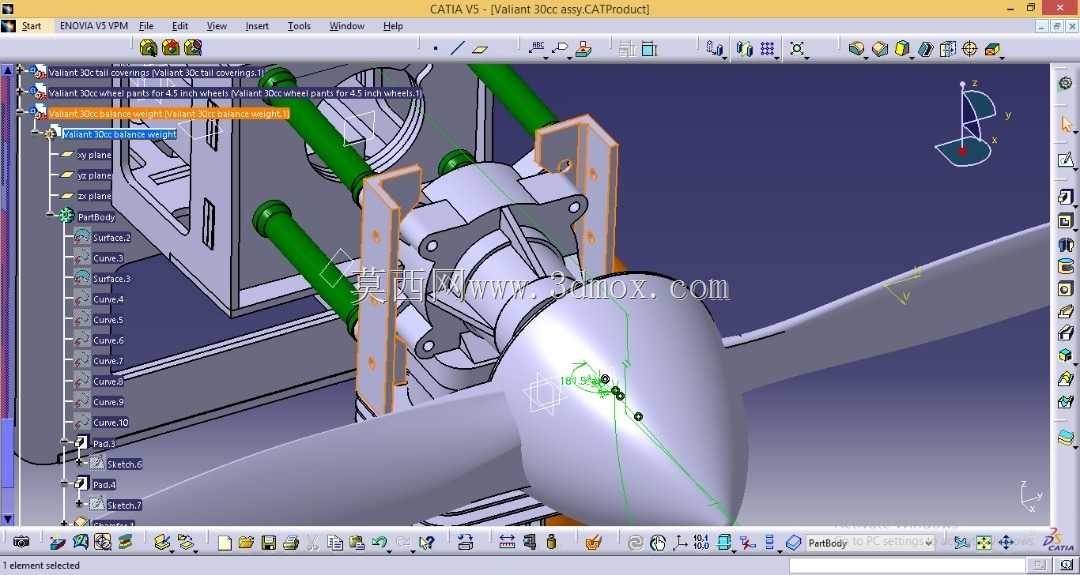Collapse the Pad.4 tree node
Viewport: 1080px width, 575px height.
click(x=65, y=483)
